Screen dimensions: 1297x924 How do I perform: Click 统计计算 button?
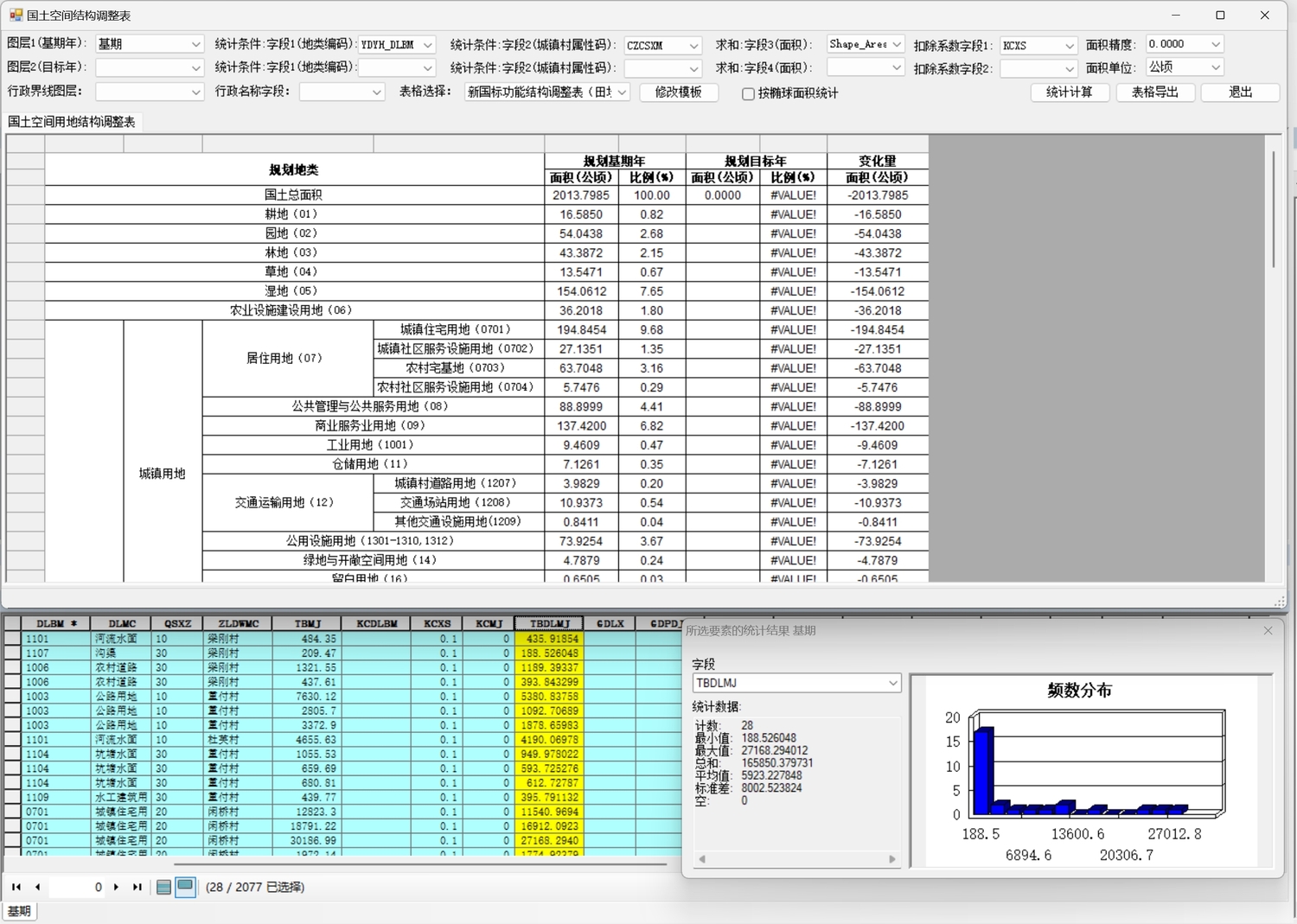1070,92
